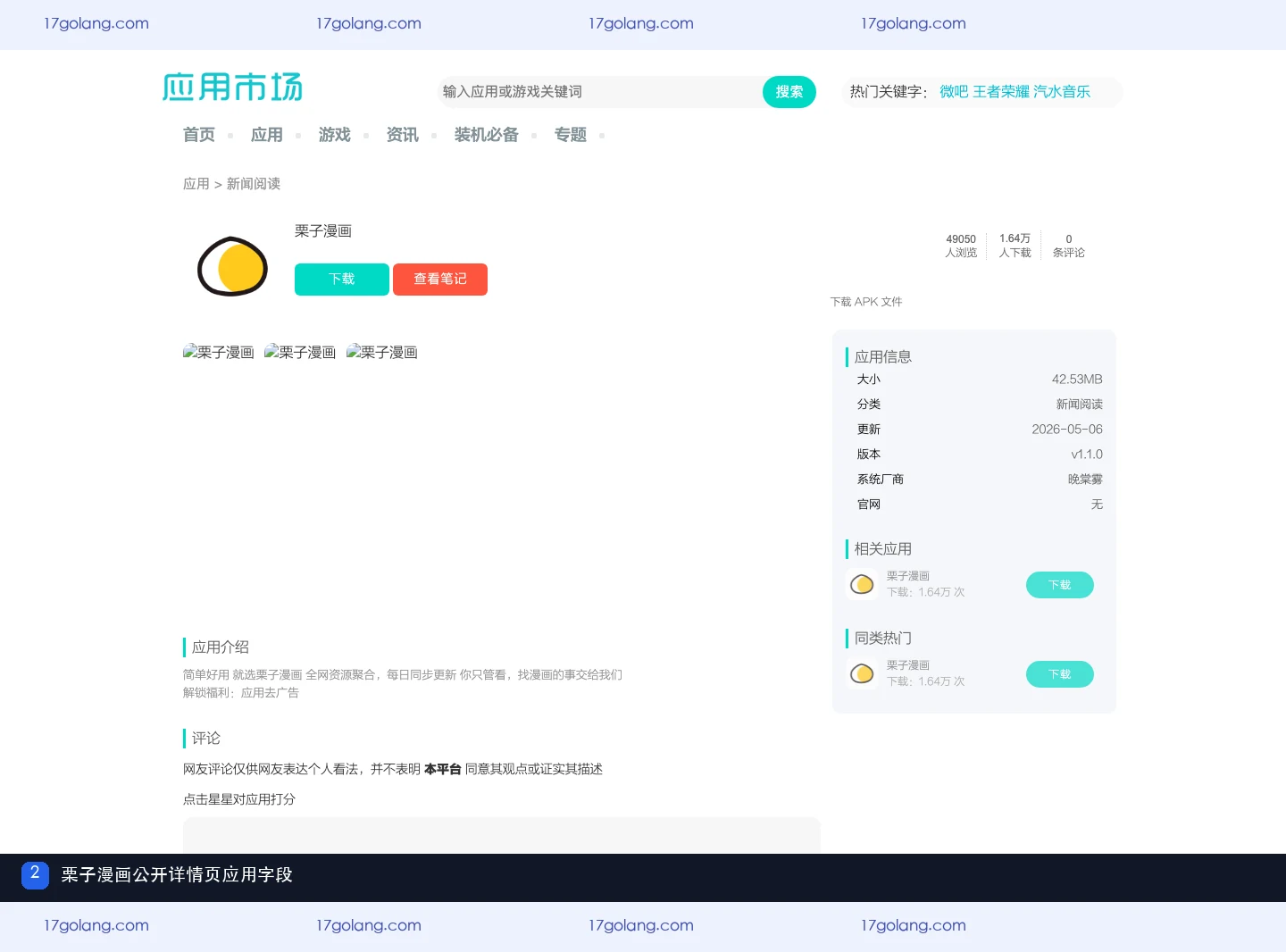
Task: Open the 应用 navigation item
Action: pos(267,135)
